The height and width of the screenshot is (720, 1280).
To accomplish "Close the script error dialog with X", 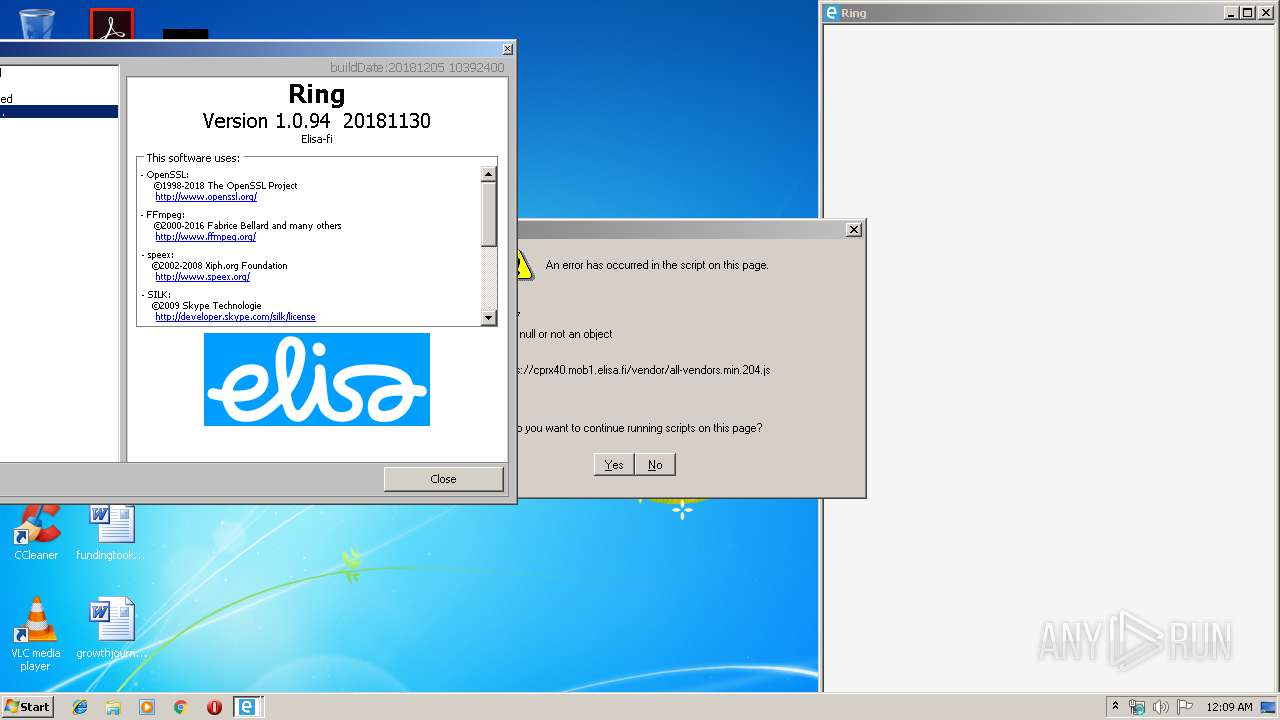I will click(853, 229).
